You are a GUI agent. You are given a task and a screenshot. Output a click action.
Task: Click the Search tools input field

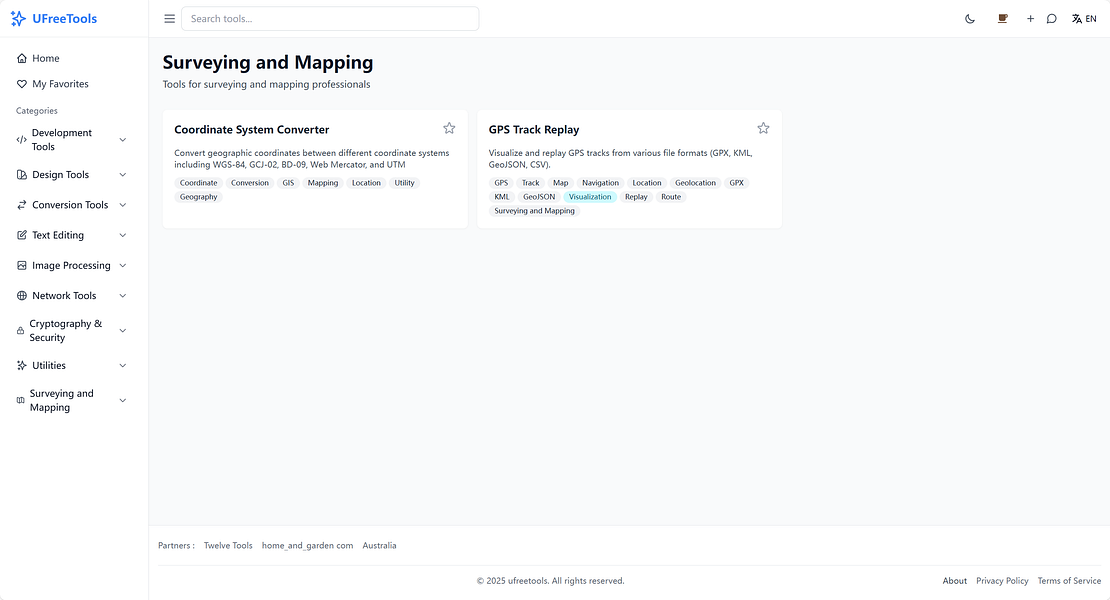[330, 18]
